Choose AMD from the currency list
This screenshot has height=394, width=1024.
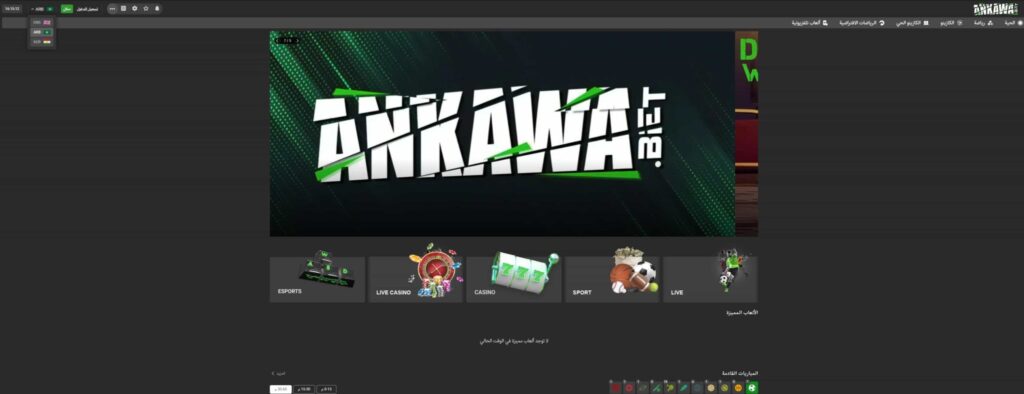[x=42, y=32]
